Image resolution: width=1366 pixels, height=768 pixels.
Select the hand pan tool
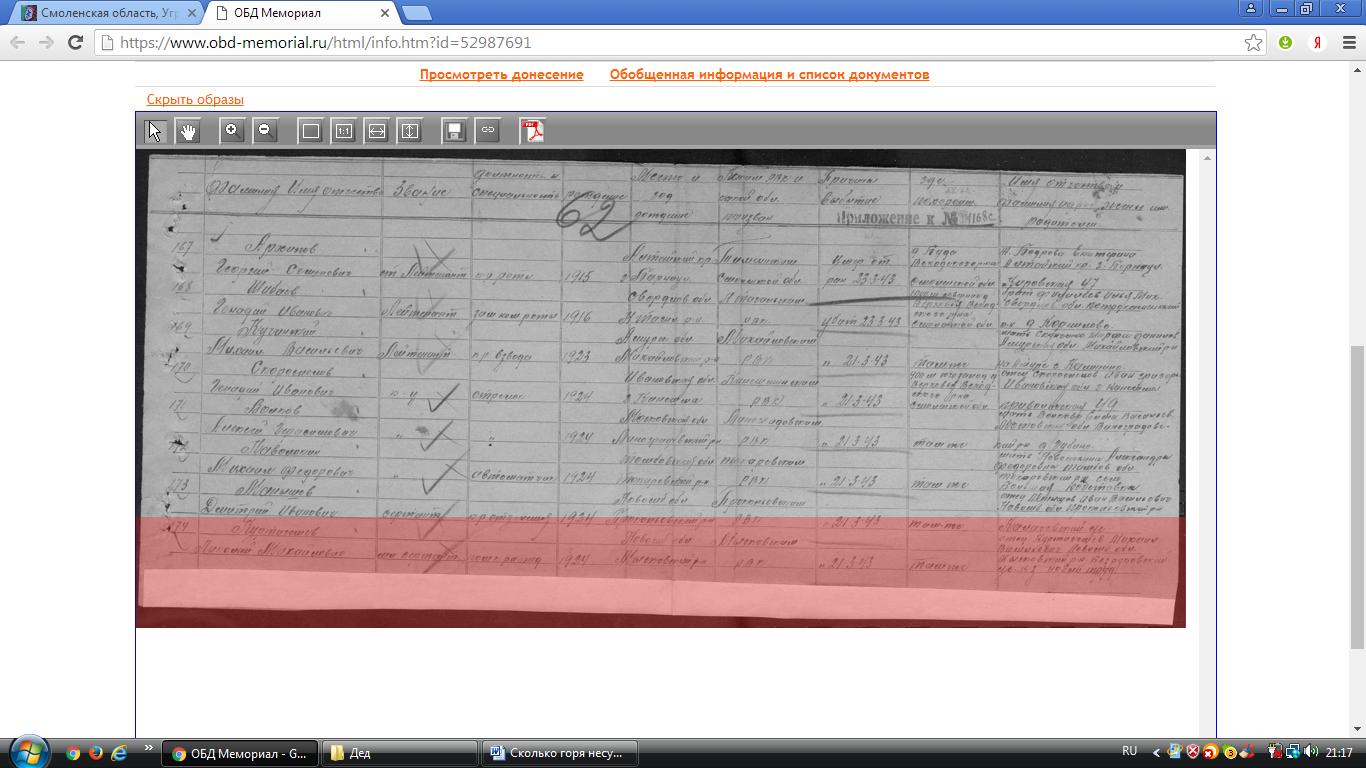(188, 131)
